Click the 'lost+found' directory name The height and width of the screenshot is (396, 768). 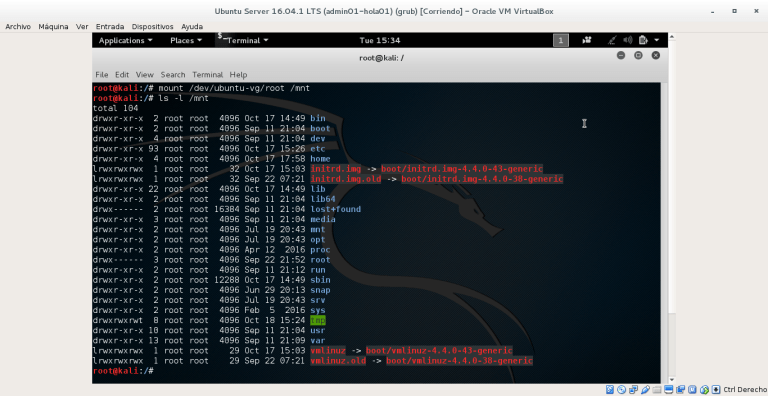[336, 209]
